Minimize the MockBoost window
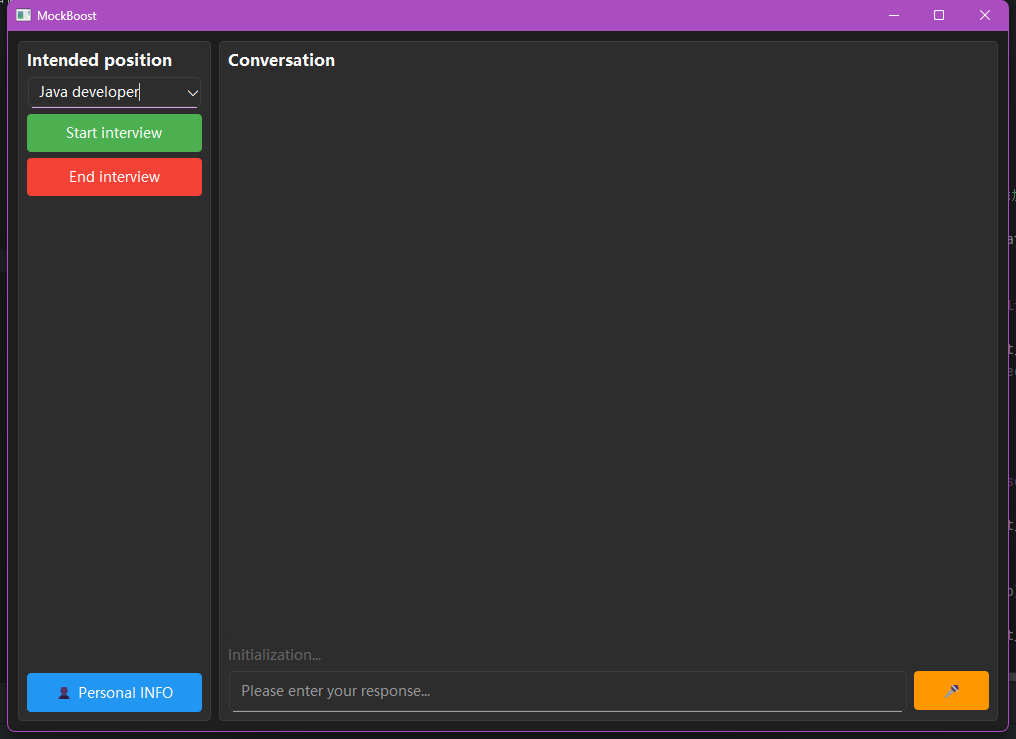 pyautogui.click(x=894, y=15)
